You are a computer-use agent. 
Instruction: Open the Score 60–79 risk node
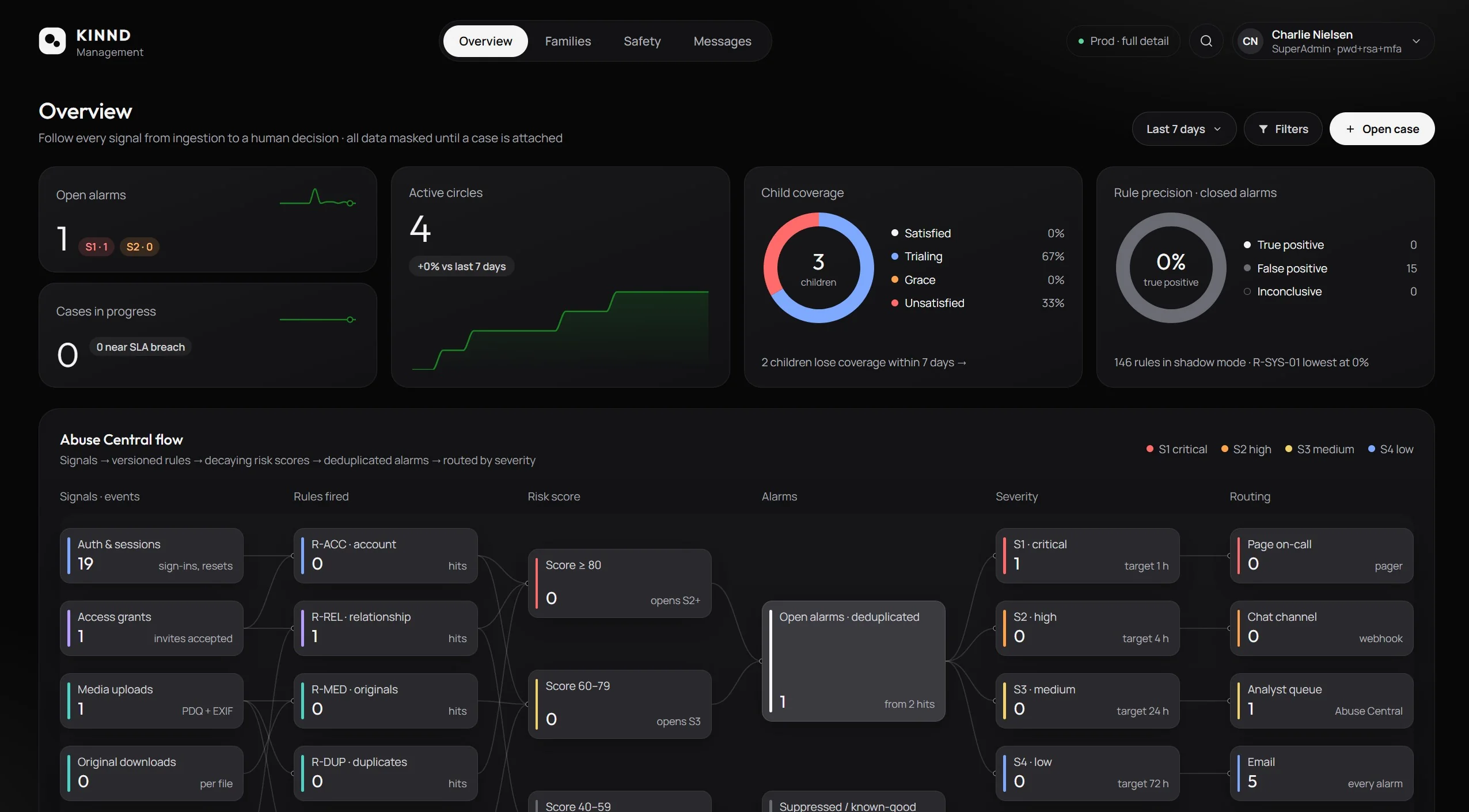(620, 704)
